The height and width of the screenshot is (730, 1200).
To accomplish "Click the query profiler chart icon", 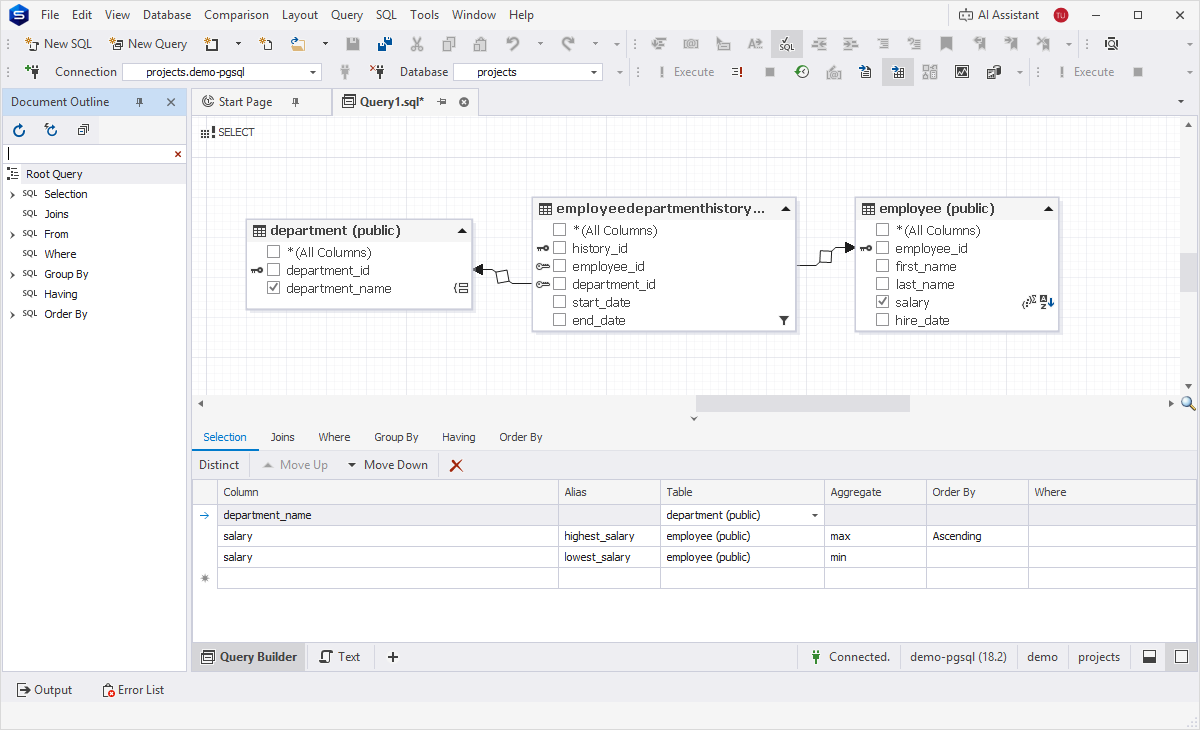I will (962, 72).
